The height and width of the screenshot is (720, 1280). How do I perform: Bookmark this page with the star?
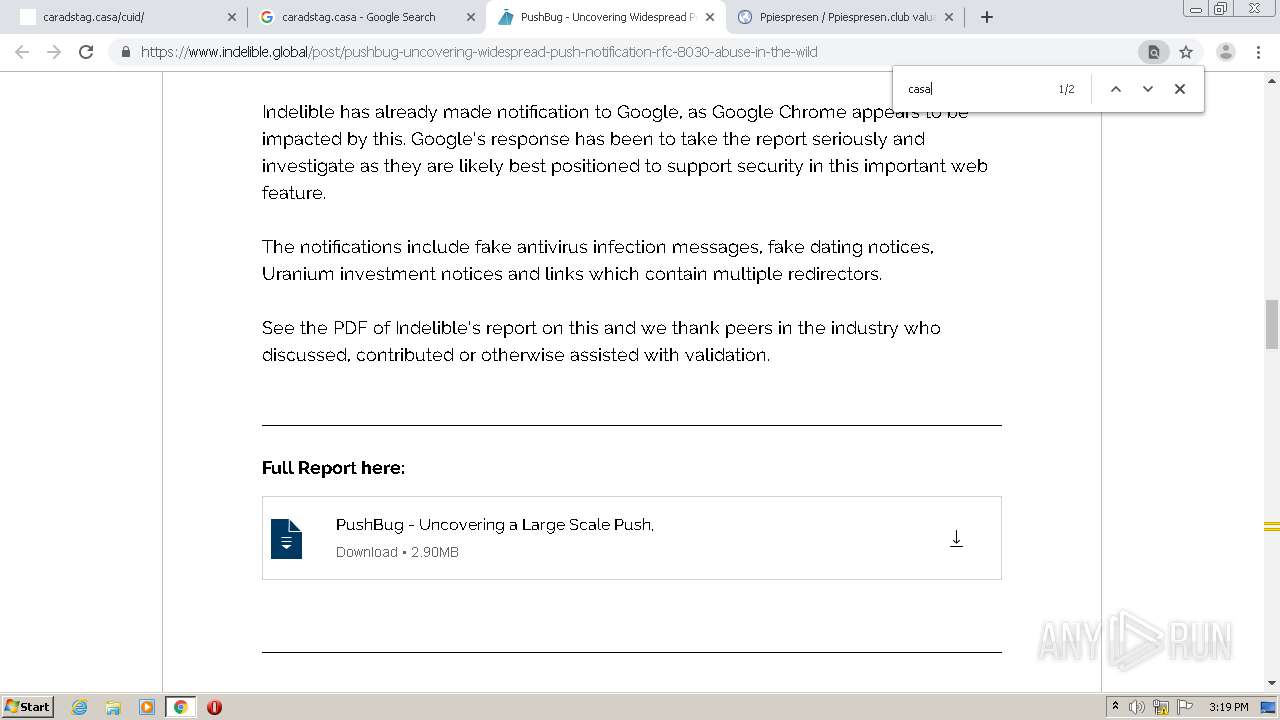coord(1186,52)
